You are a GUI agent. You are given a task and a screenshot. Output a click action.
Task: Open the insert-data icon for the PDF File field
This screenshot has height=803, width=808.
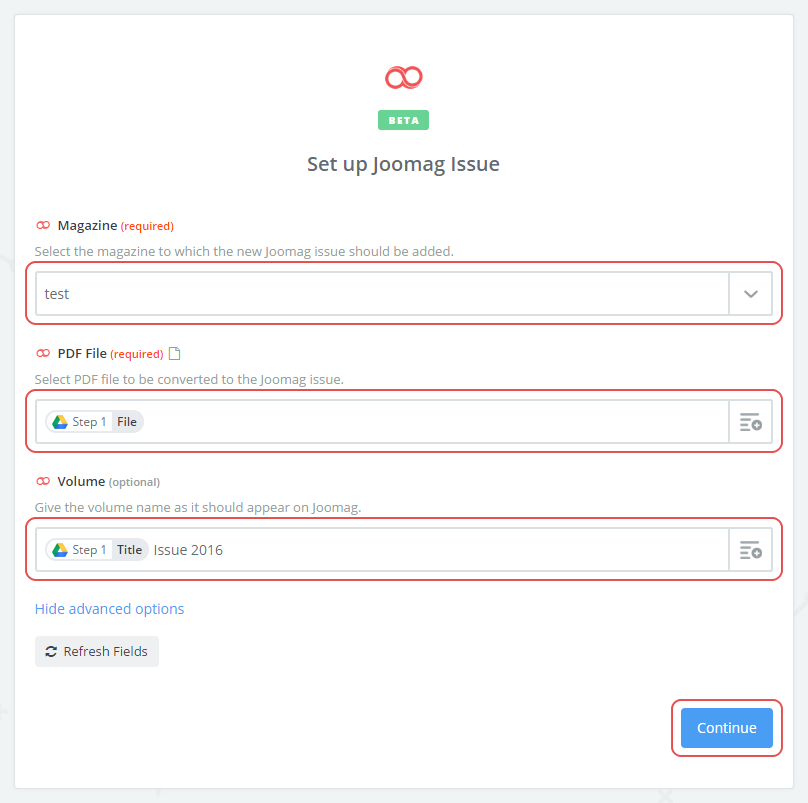coord(750,422)
